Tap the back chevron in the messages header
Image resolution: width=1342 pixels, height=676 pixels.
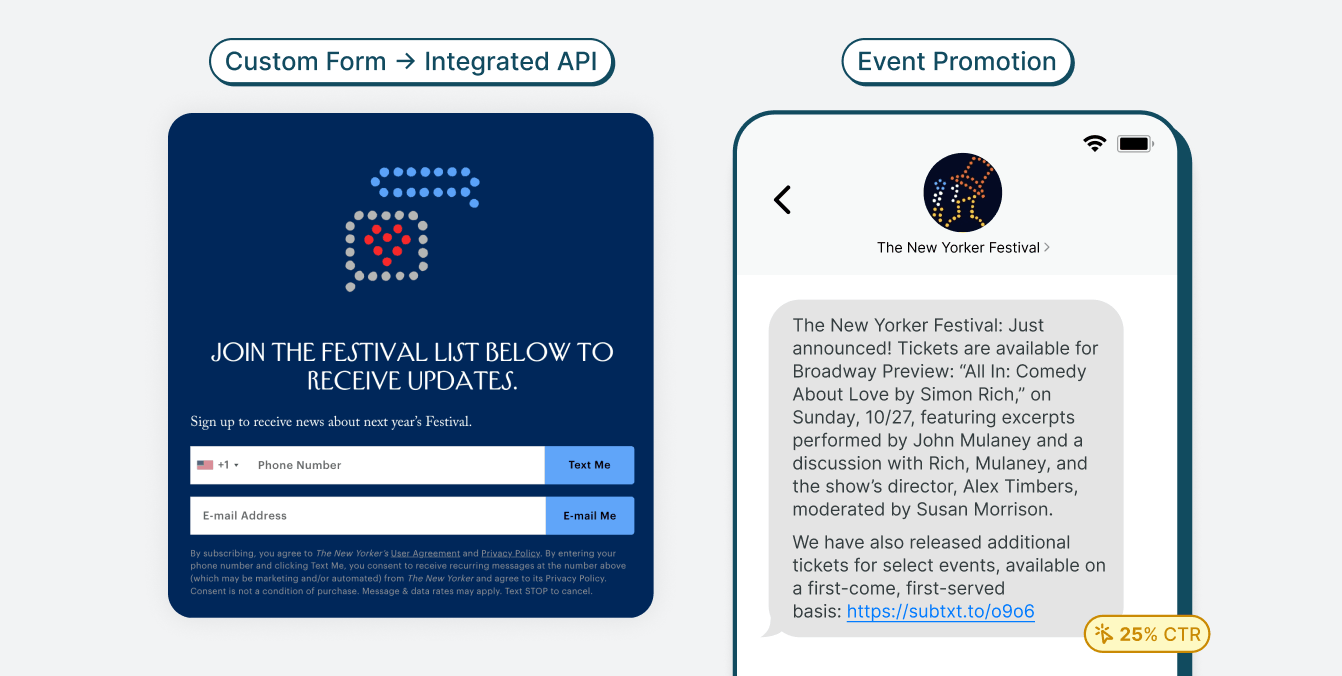(x=783, y=199)
